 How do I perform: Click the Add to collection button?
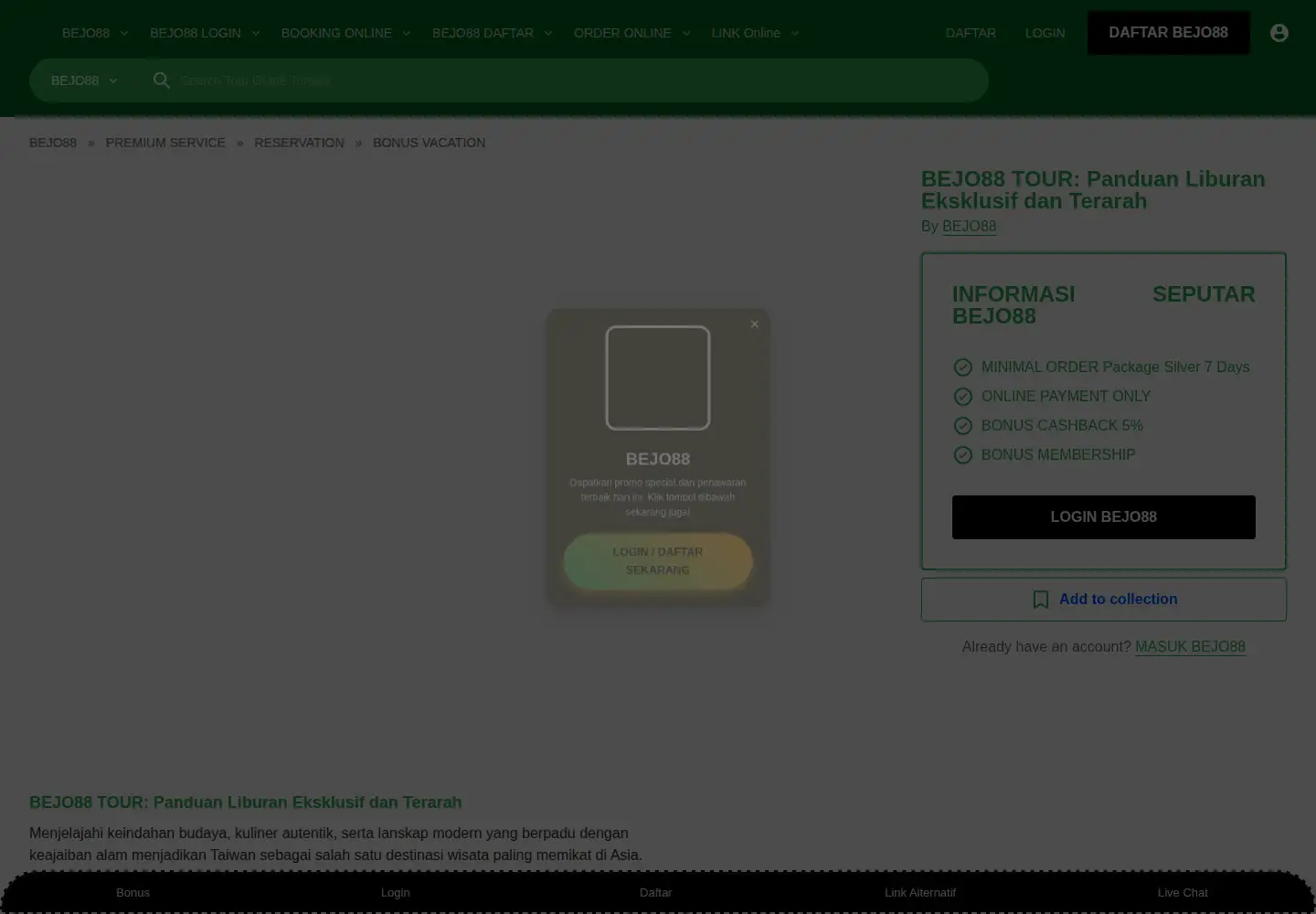[x=1103, y=600]
